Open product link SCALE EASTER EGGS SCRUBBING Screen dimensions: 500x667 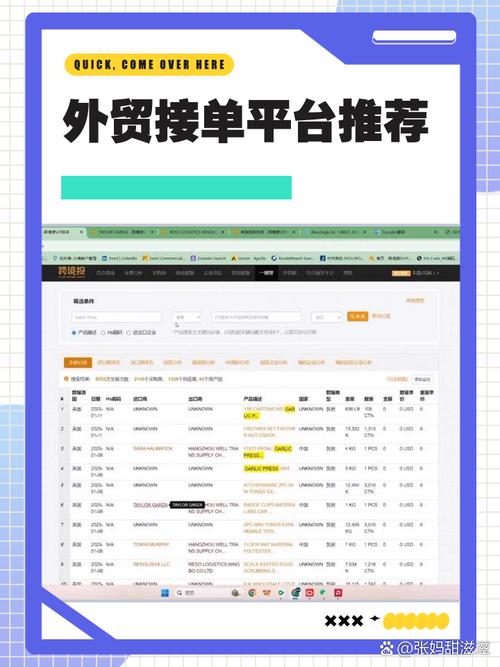pos(268,567)
